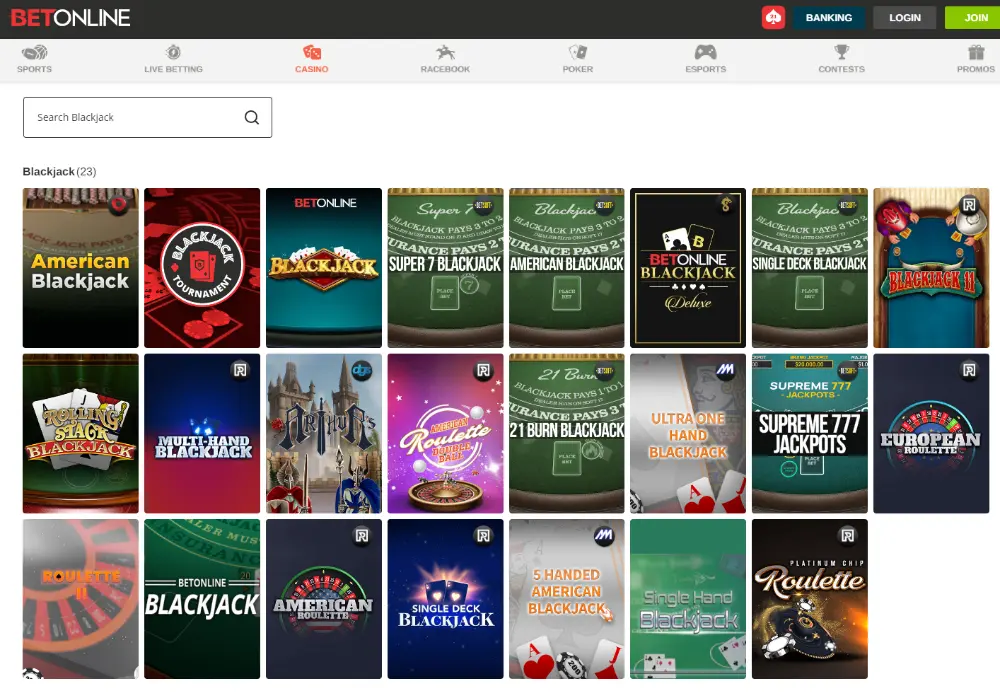Open the Racebook section

click(445, 60)
